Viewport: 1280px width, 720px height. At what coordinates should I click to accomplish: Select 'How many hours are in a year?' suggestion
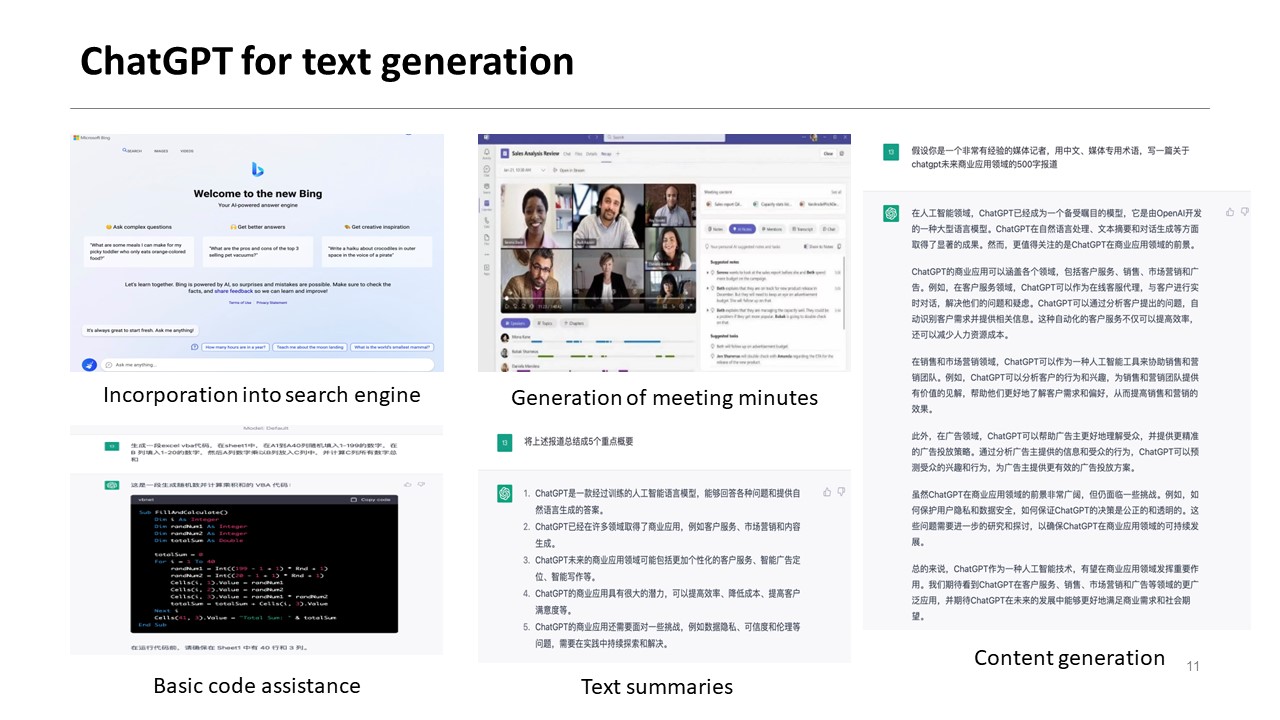coord(235,347)
